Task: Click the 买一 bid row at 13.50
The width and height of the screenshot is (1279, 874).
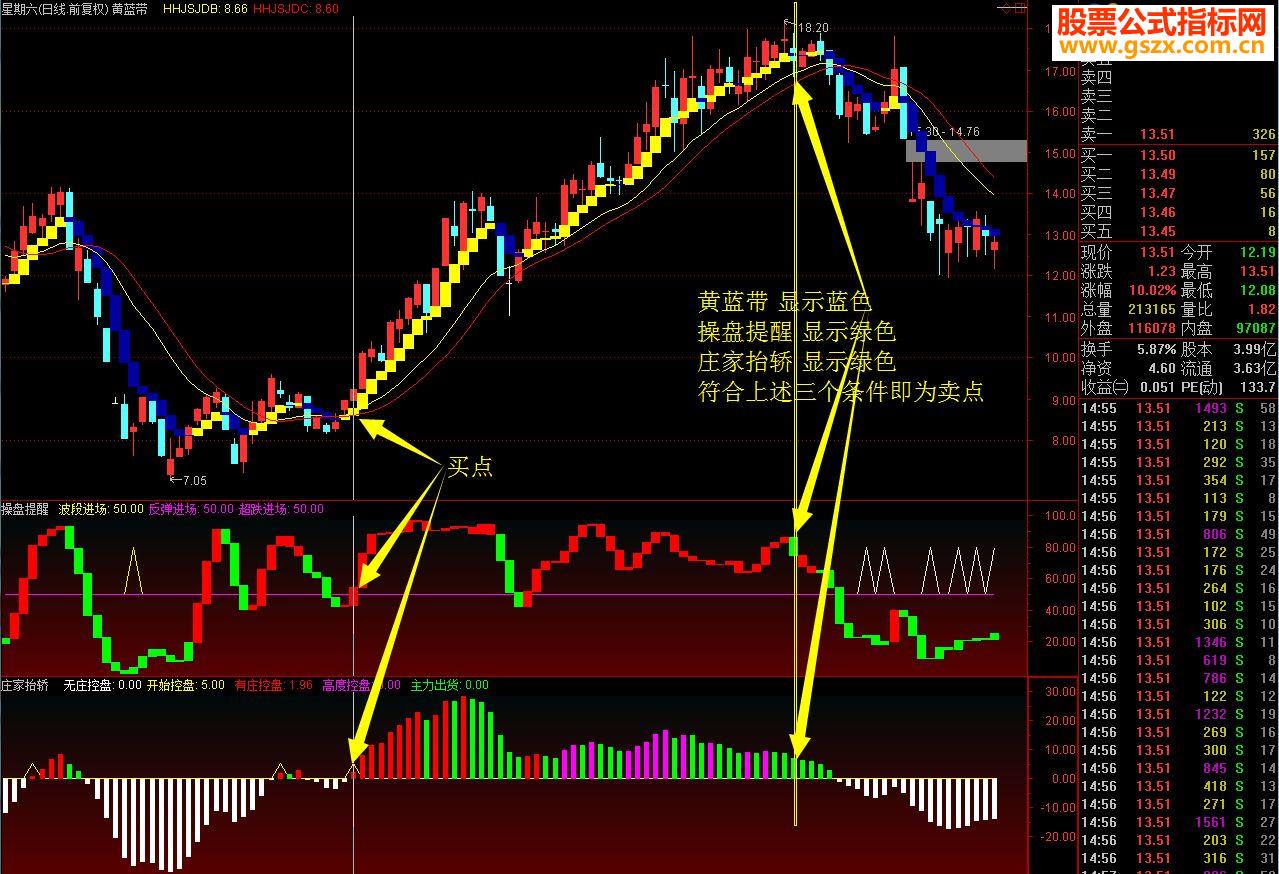Action: click(x=1178, y=155)
